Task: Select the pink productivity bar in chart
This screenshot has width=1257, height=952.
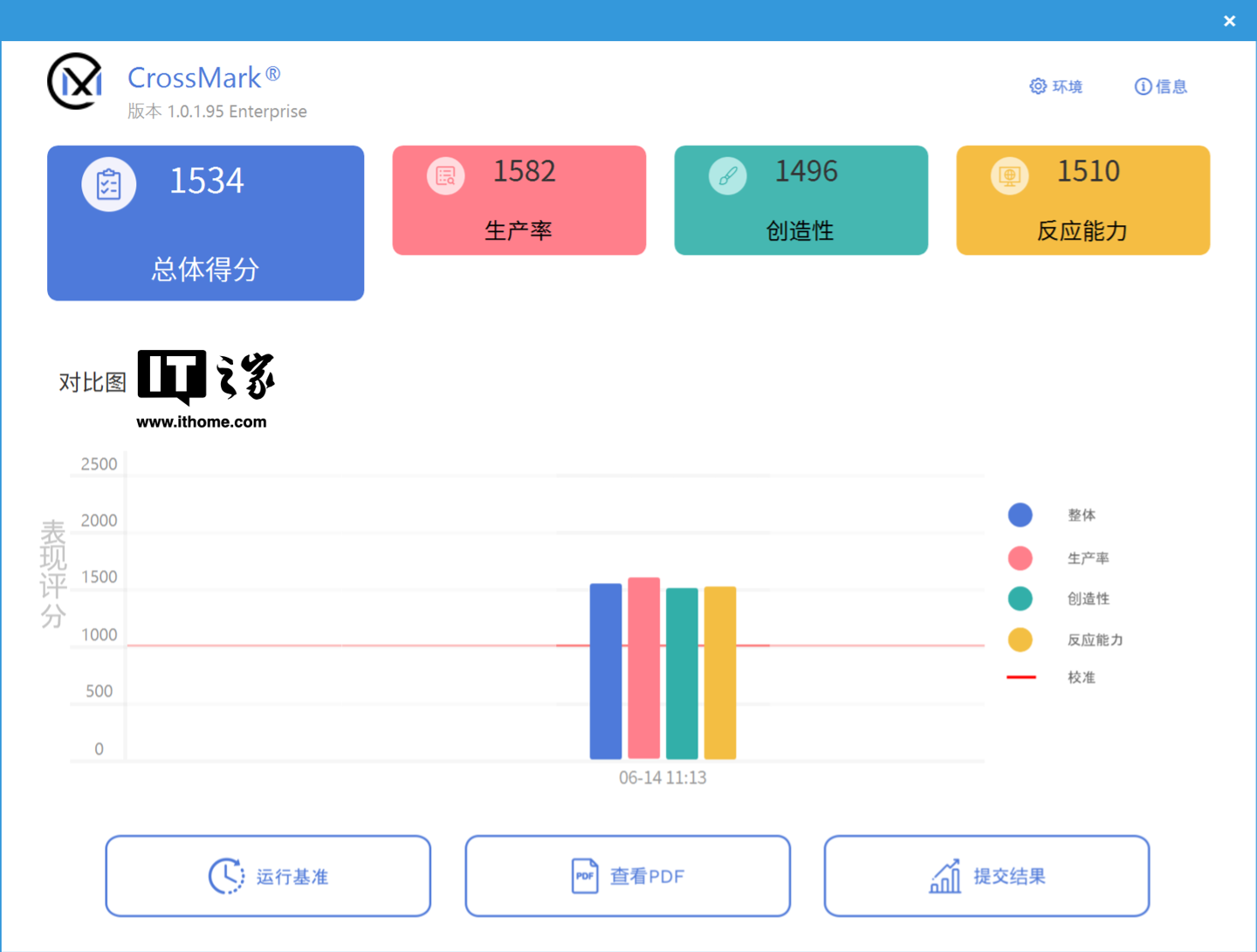Action: tap(644, 668)
